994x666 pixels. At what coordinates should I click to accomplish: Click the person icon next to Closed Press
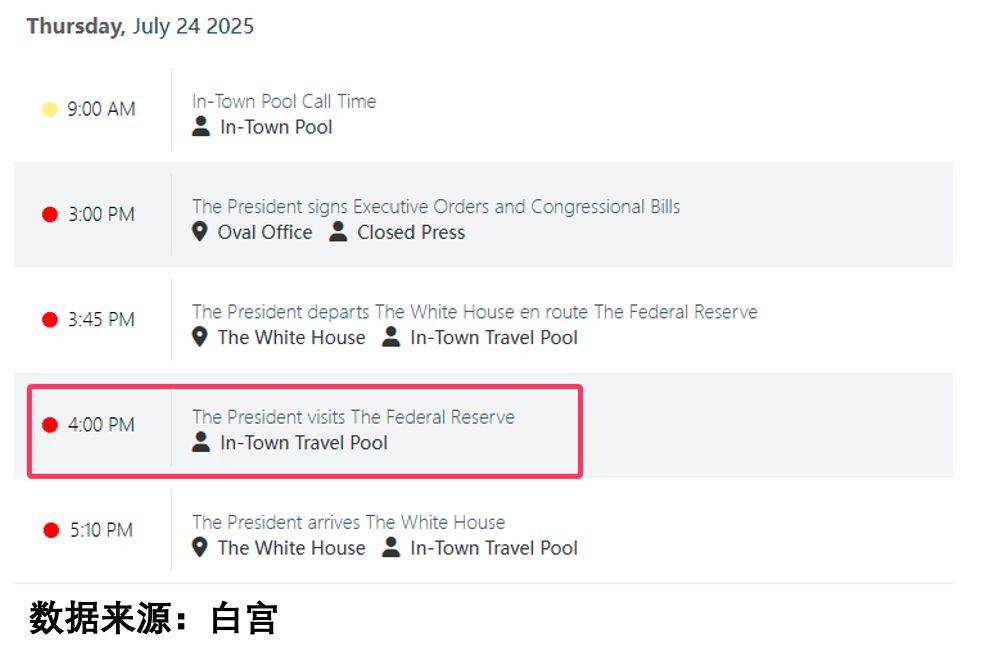pyautogui.click(x=338, y=231)
